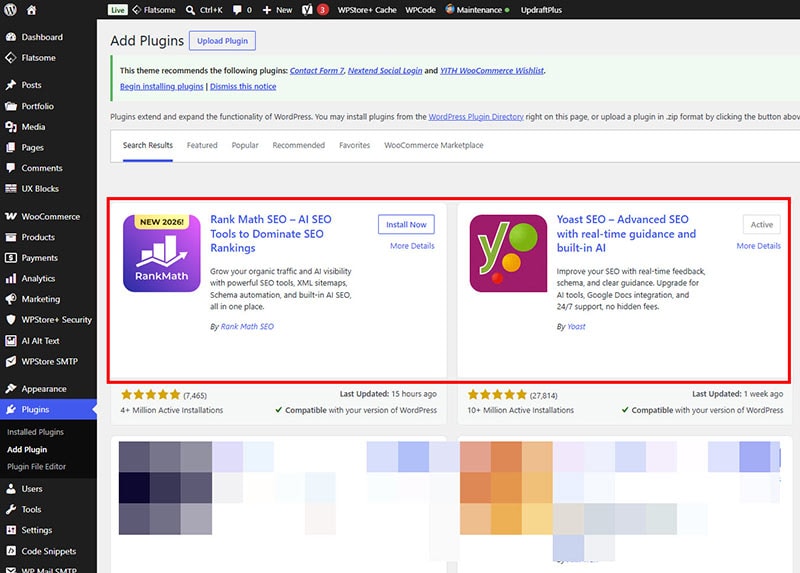Switch to the Favorites tab
This screenshot has height=573, width=800.
(355, 145)
